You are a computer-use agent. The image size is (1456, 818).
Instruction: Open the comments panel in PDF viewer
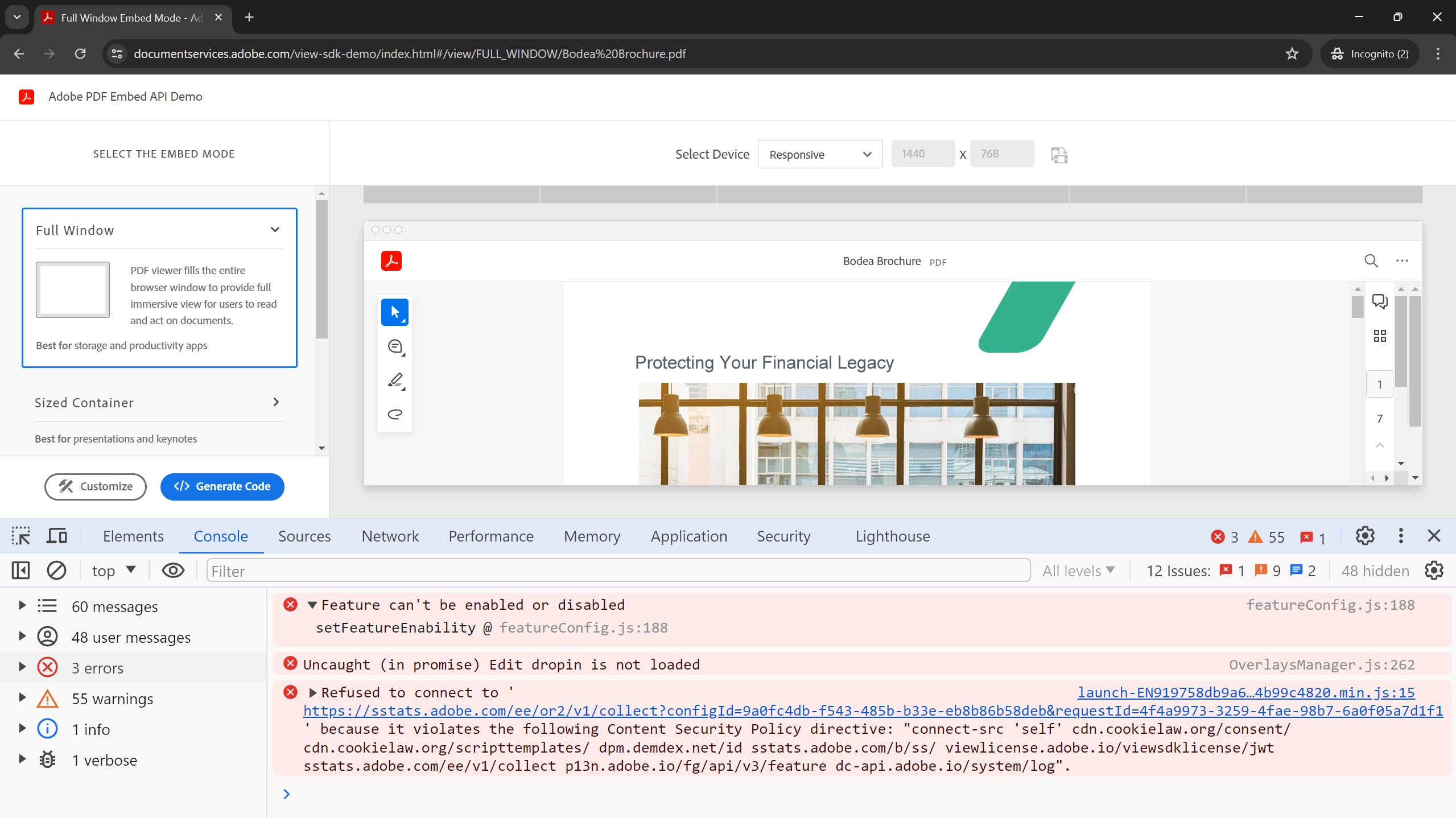point(1379,301)
